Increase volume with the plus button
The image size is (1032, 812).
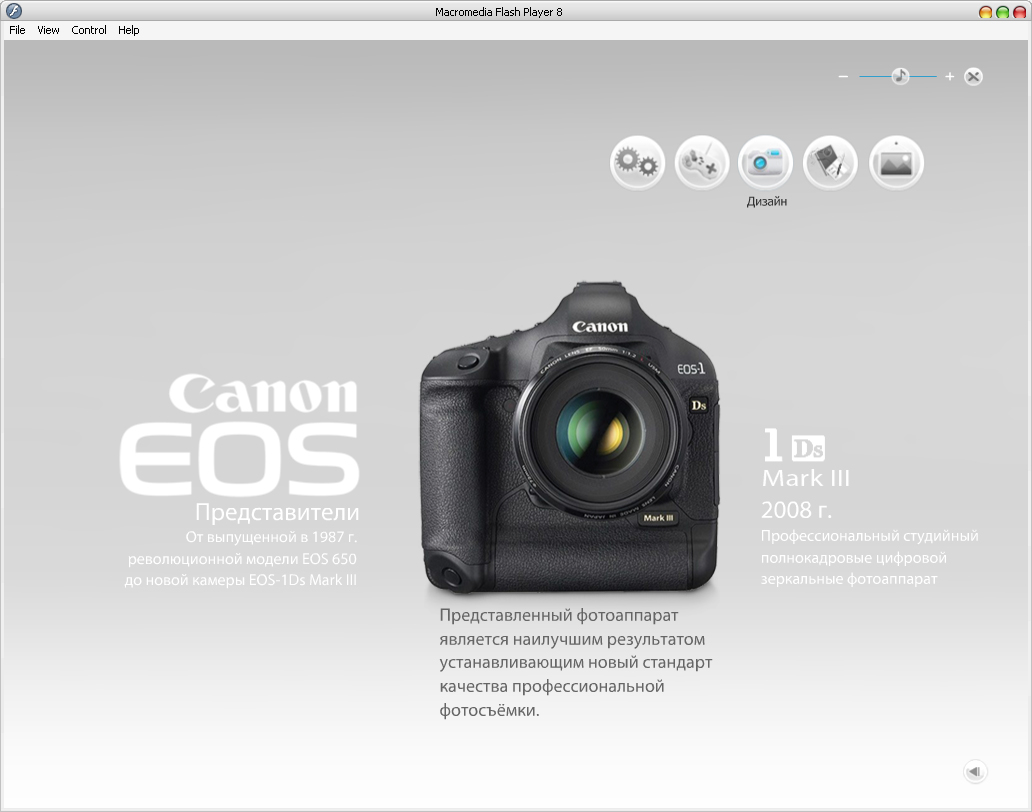[x=950, y=75]
